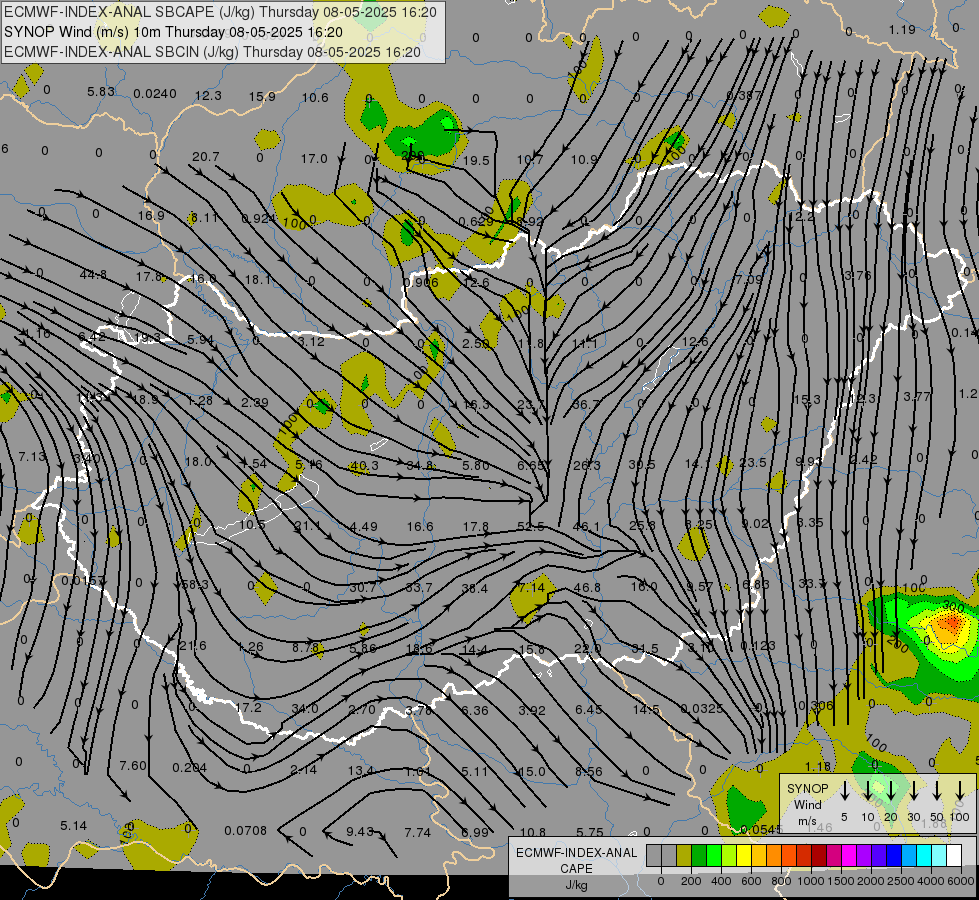Click the 'ECMWF-INDEX-ANAL CAPE' legend label
Image resolution: width=979 pixels, height=900 pixels.
[x=576, y=860]
